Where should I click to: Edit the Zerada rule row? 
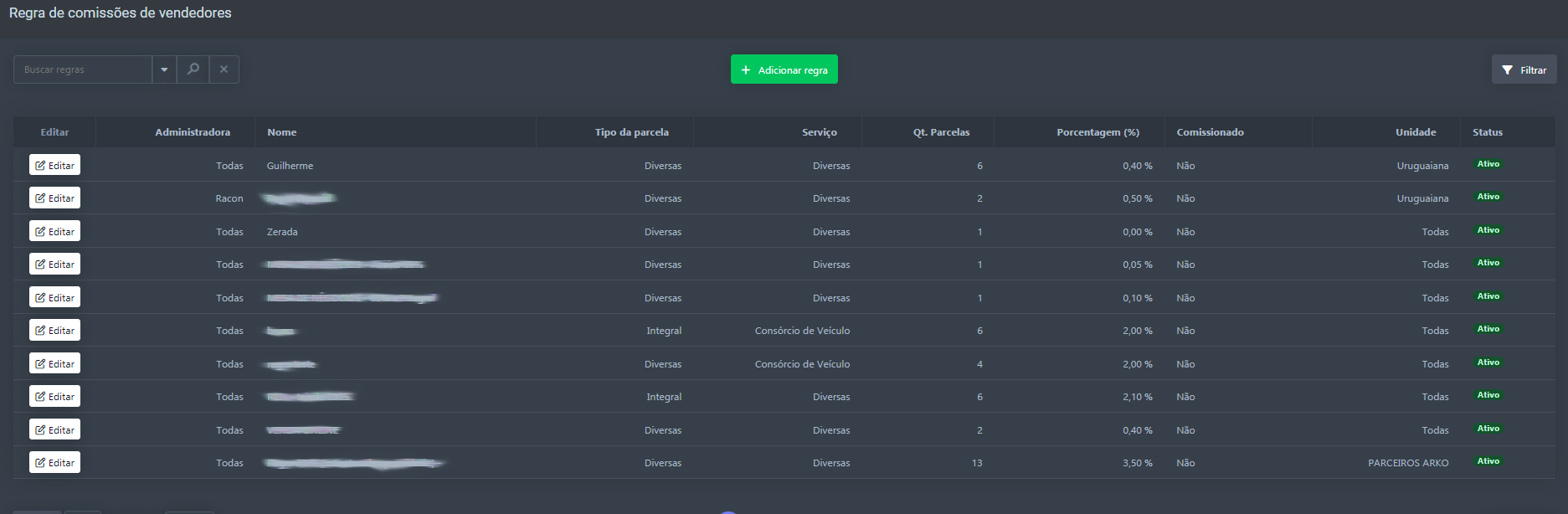pos(54,231)
